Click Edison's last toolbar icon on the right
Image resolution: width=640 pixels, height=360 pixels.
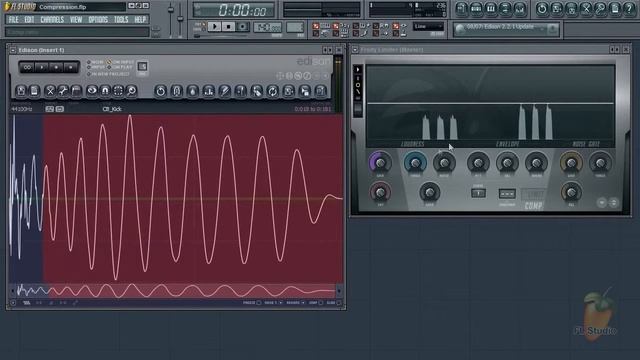pyautogui.click(x=321, y=91)
